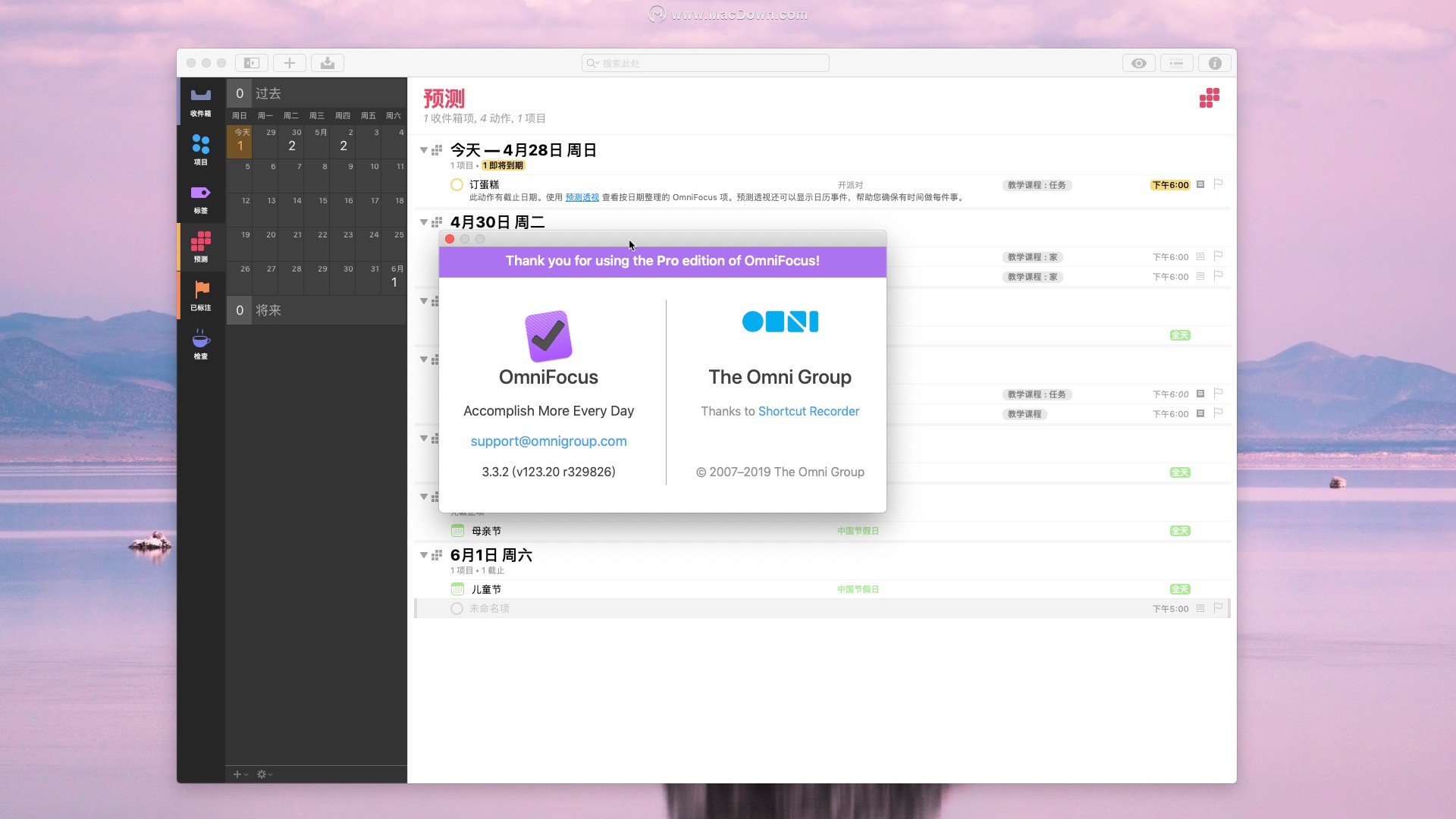Collapse the section containing 母亲节
1456x819 pixels.
(x=424, y=497)
